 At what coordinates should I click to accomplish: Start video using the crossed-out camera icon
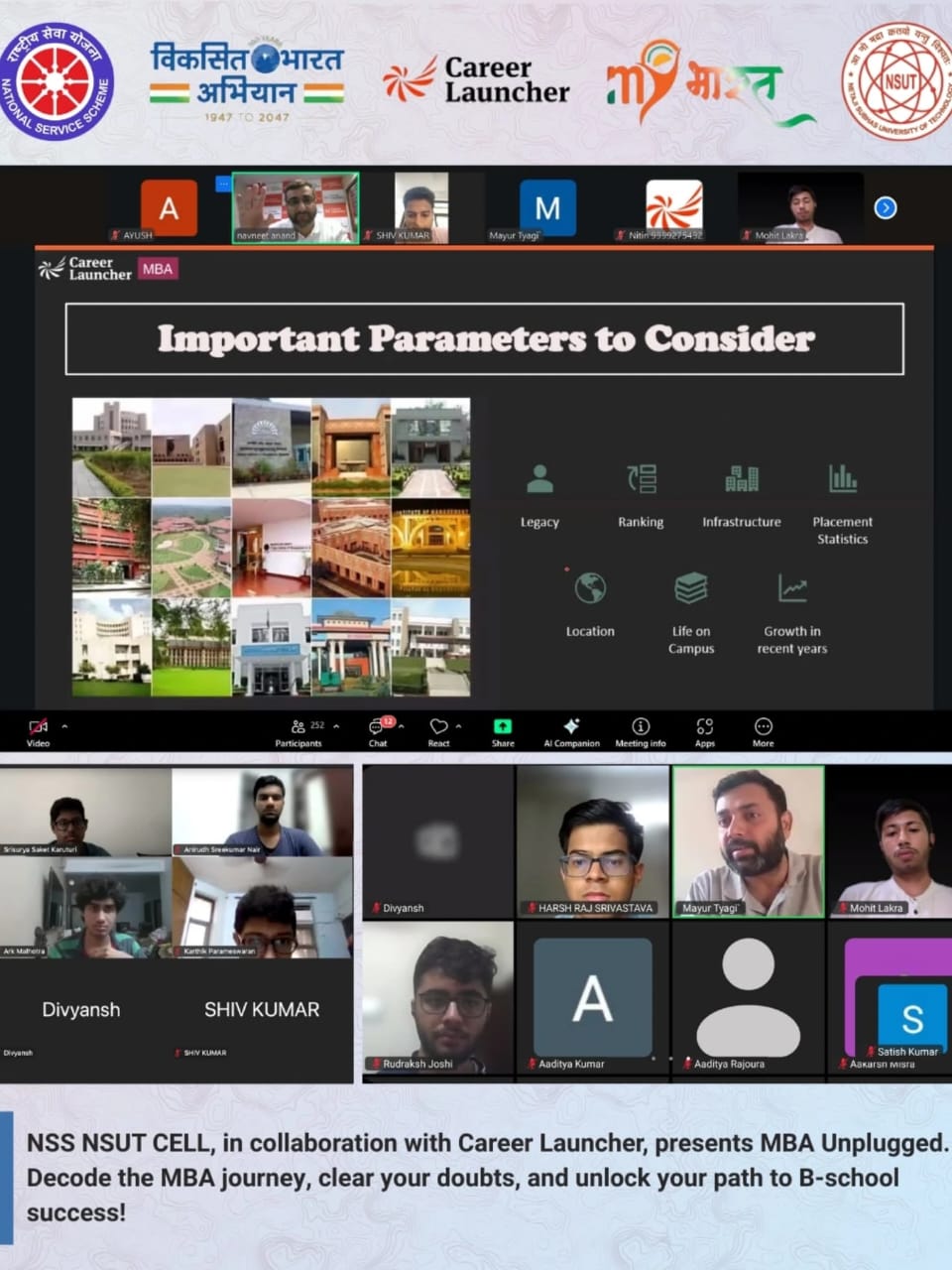(x=38, y=726)
